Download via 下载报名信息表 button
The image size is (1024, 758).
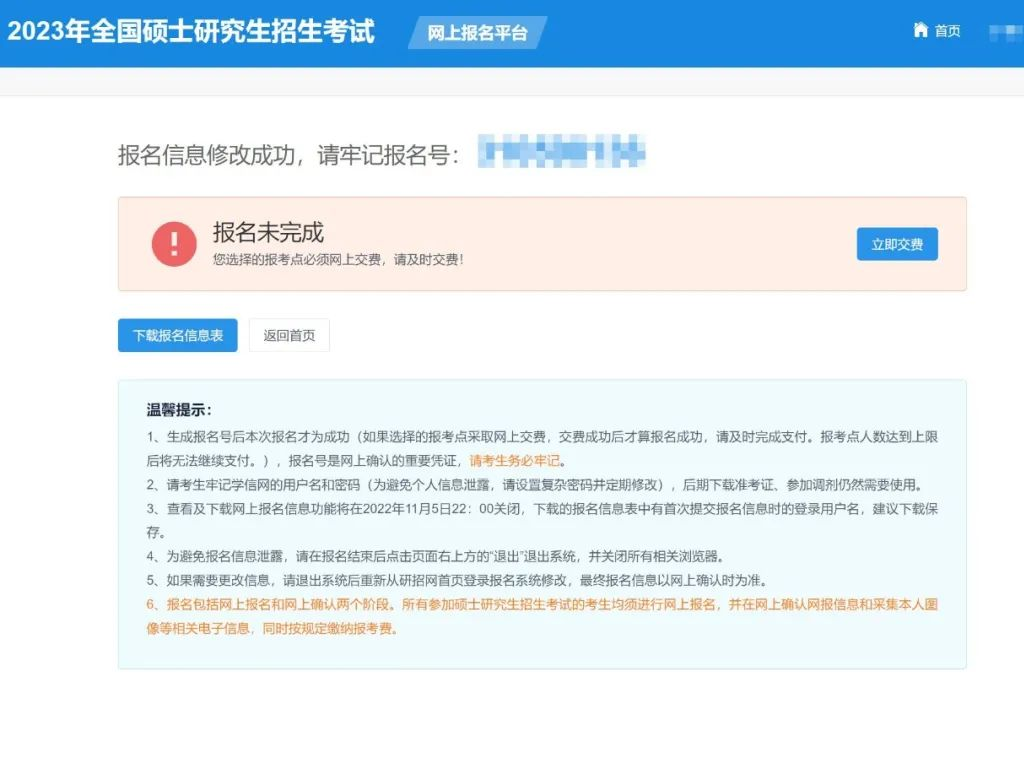click(178, 335)
